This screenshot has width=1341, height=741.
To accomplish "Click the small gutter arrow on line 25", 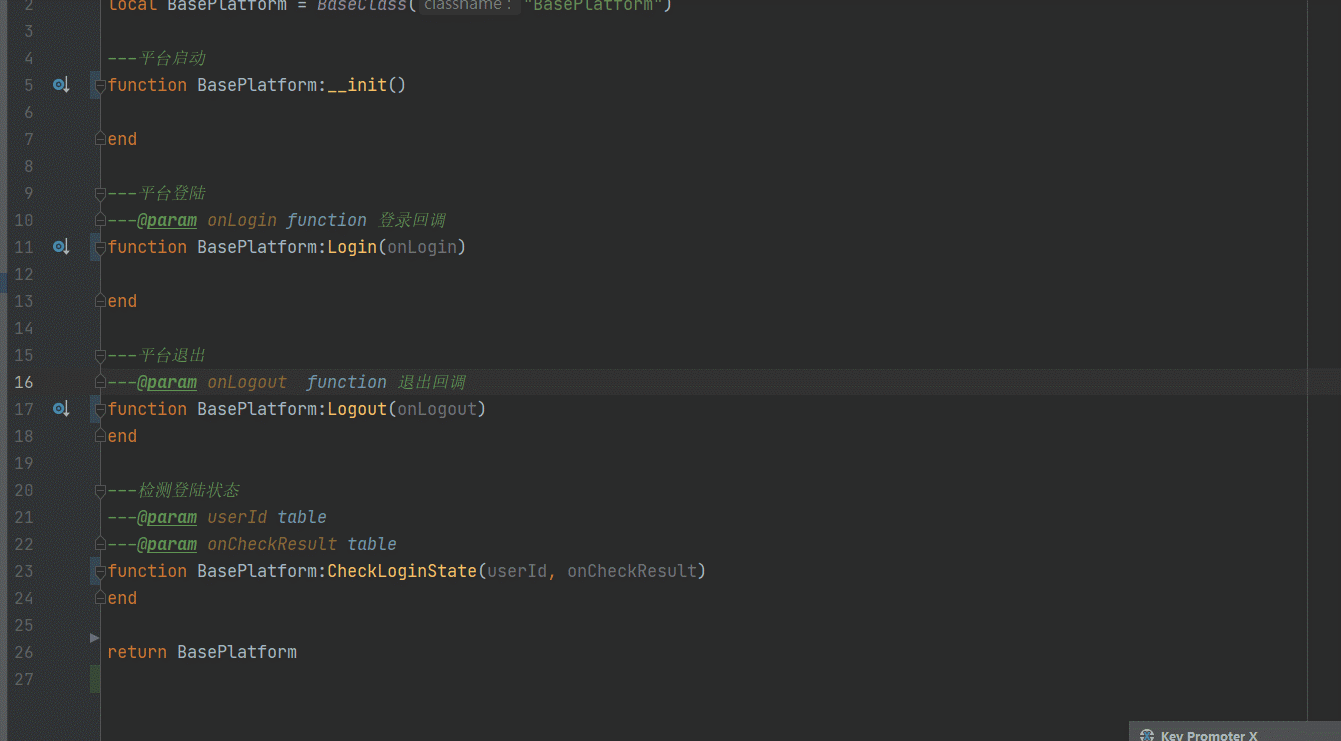I will coord(95,637).
